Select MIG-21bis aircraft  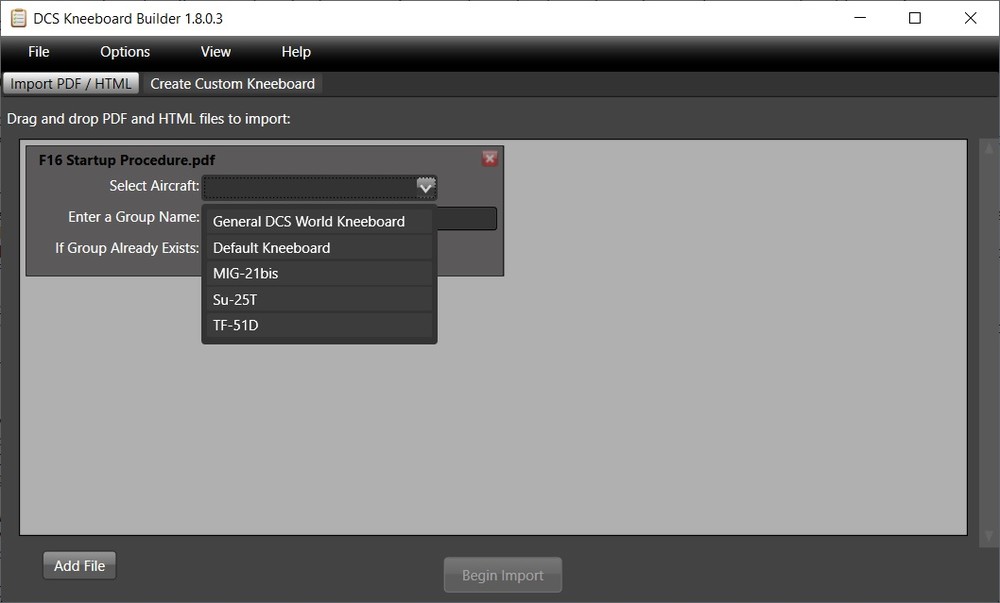click(x=319, y=273)
